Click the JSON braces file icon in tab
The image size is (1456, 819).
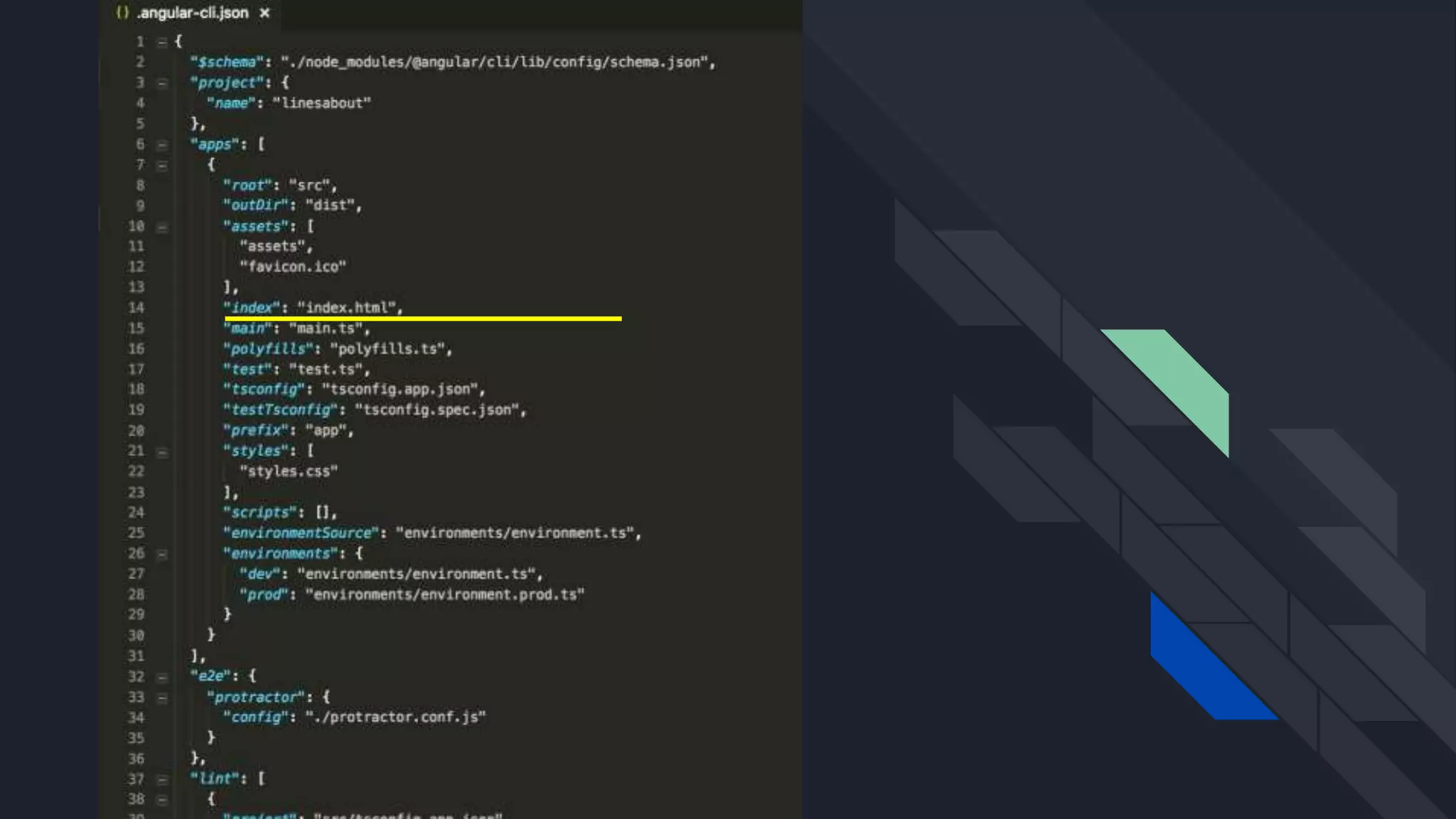click(122, 13)
